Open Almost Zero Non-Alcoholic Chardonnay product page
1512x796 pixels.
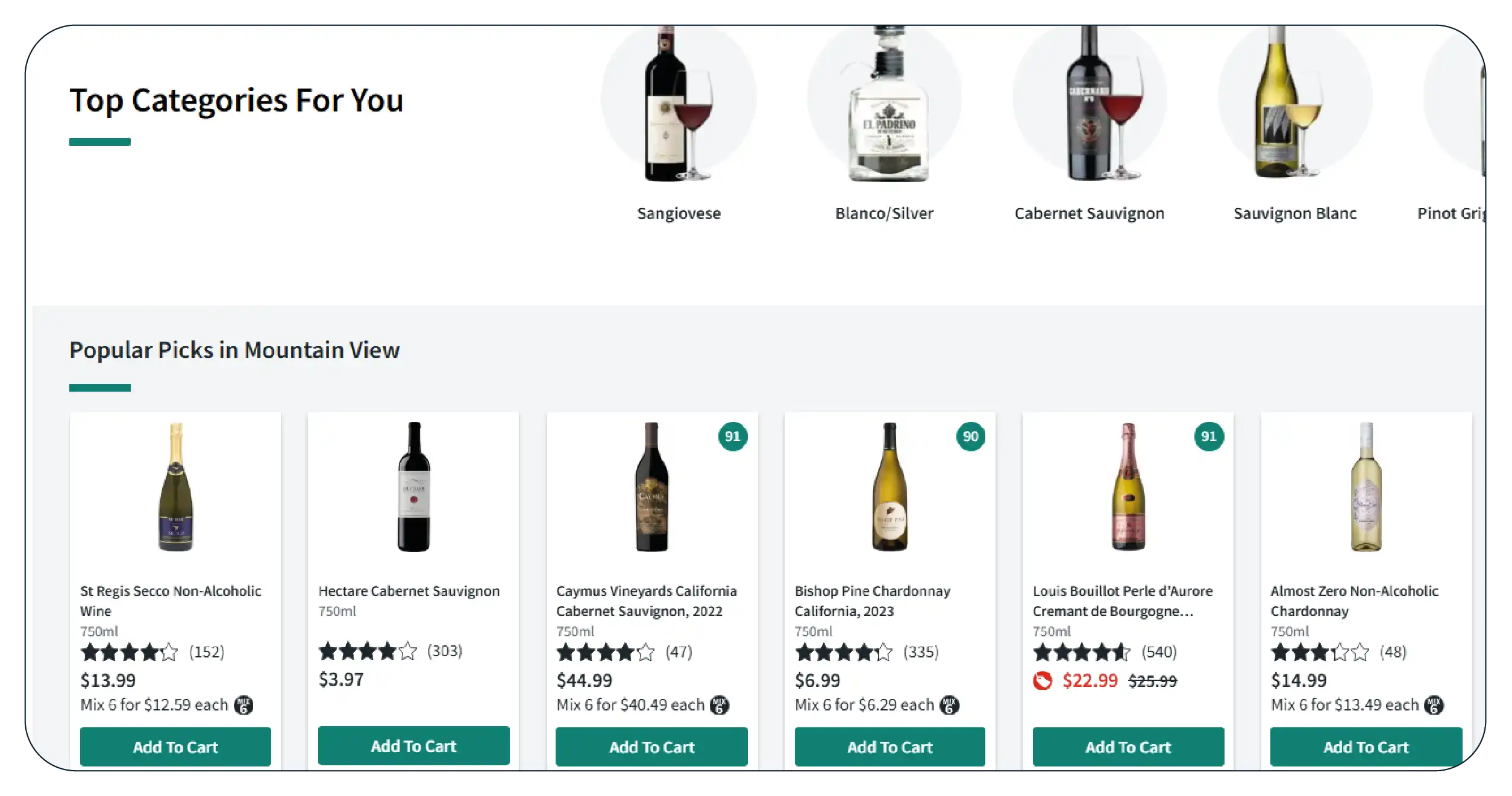click(1354, 601)
